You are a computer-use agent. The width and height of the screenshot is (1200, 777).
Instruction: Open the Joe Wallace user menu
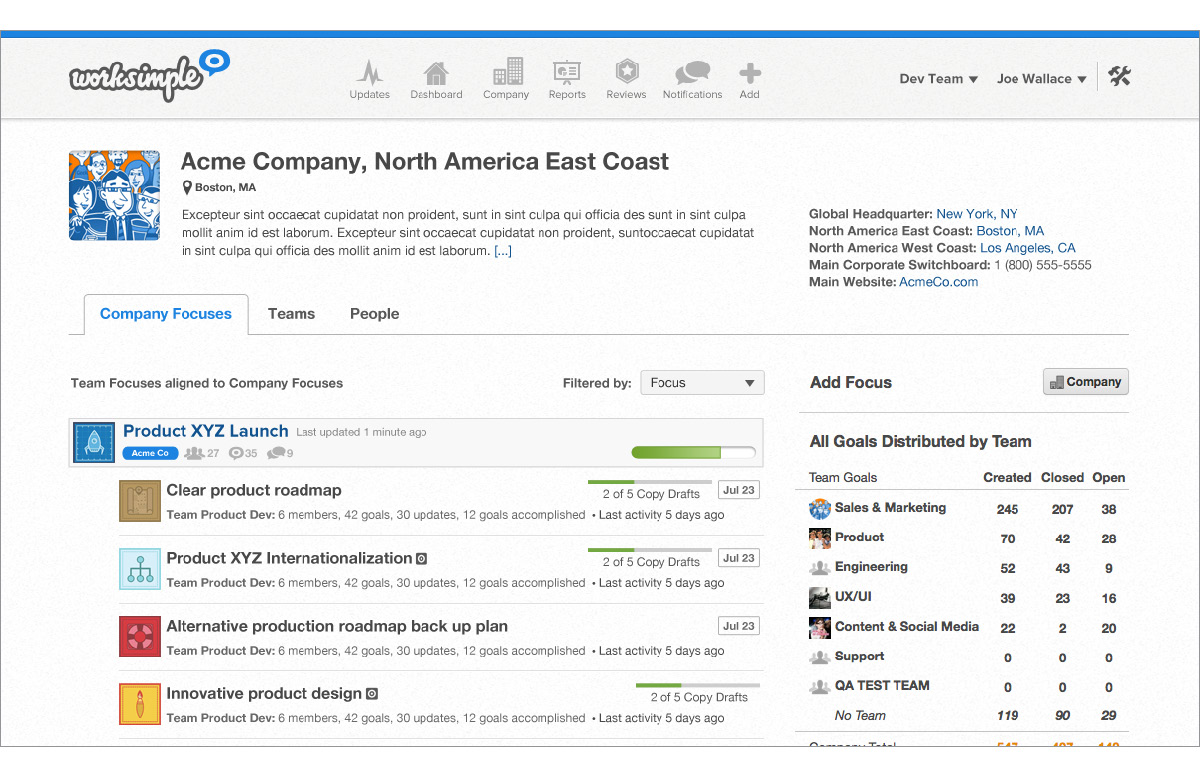click(x=1041, y=79)
